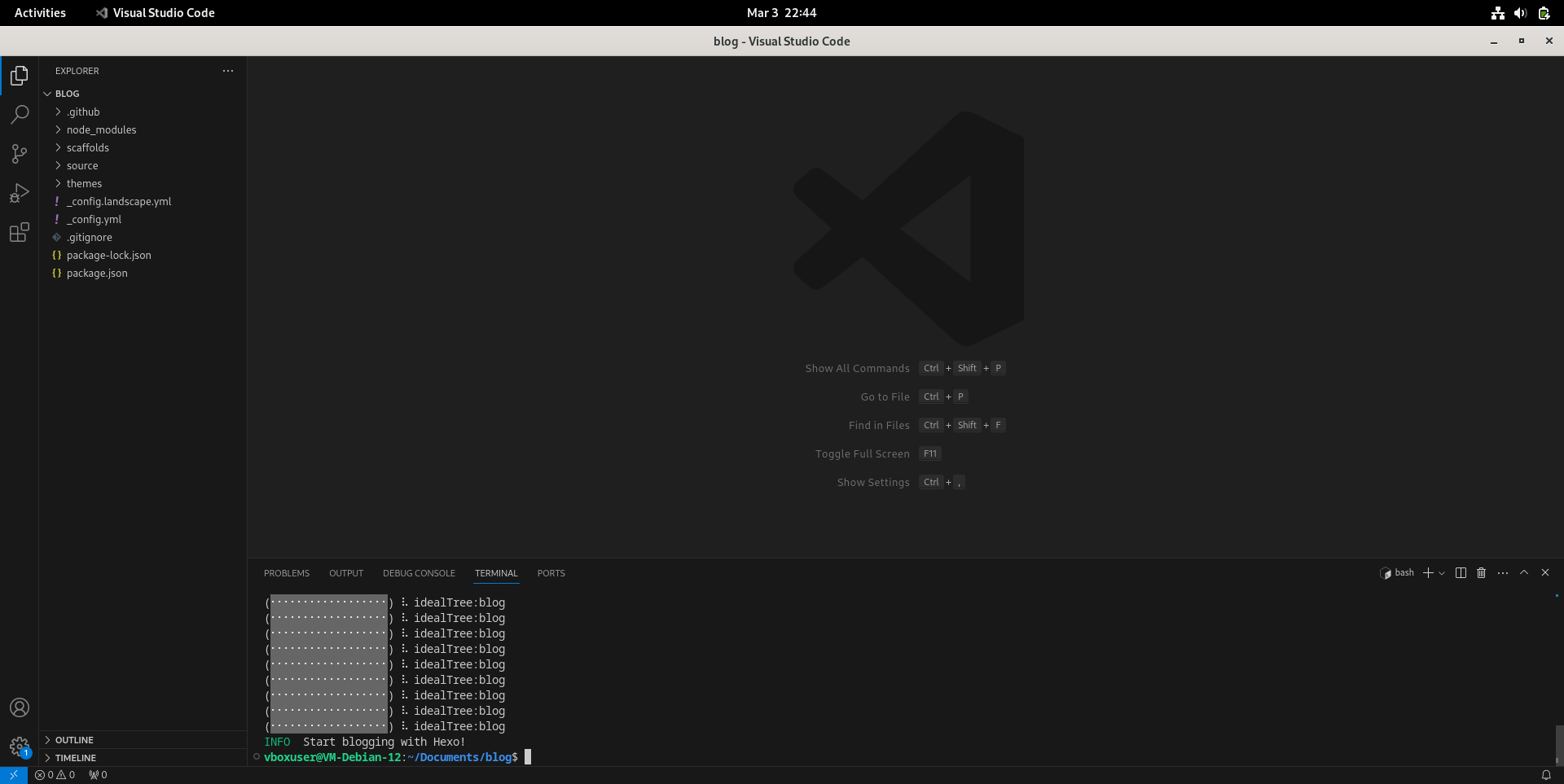Open the network icon in system tray
Image resolution: width=1564 pixels, height=784 pixels.
1498,13
